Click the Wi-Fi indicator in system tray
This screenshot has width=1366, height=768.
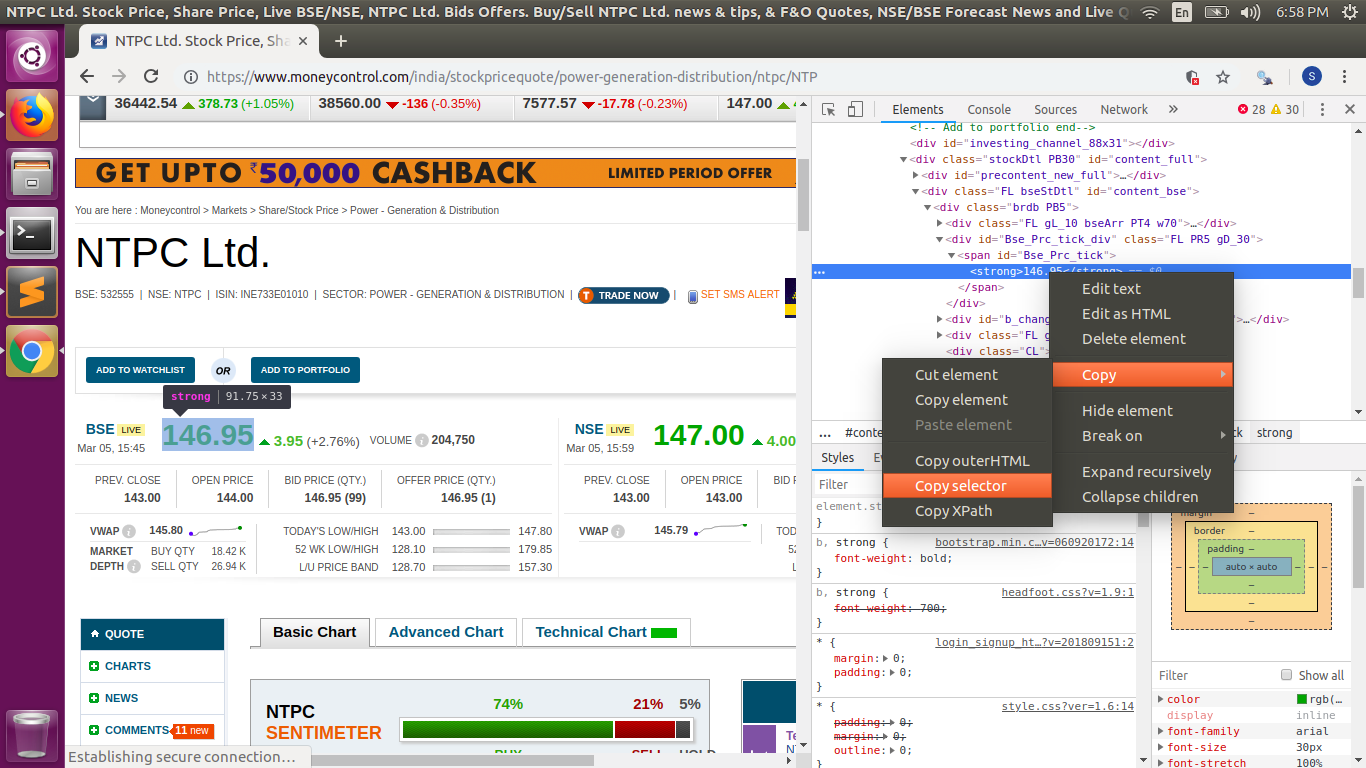(1150, 12)
